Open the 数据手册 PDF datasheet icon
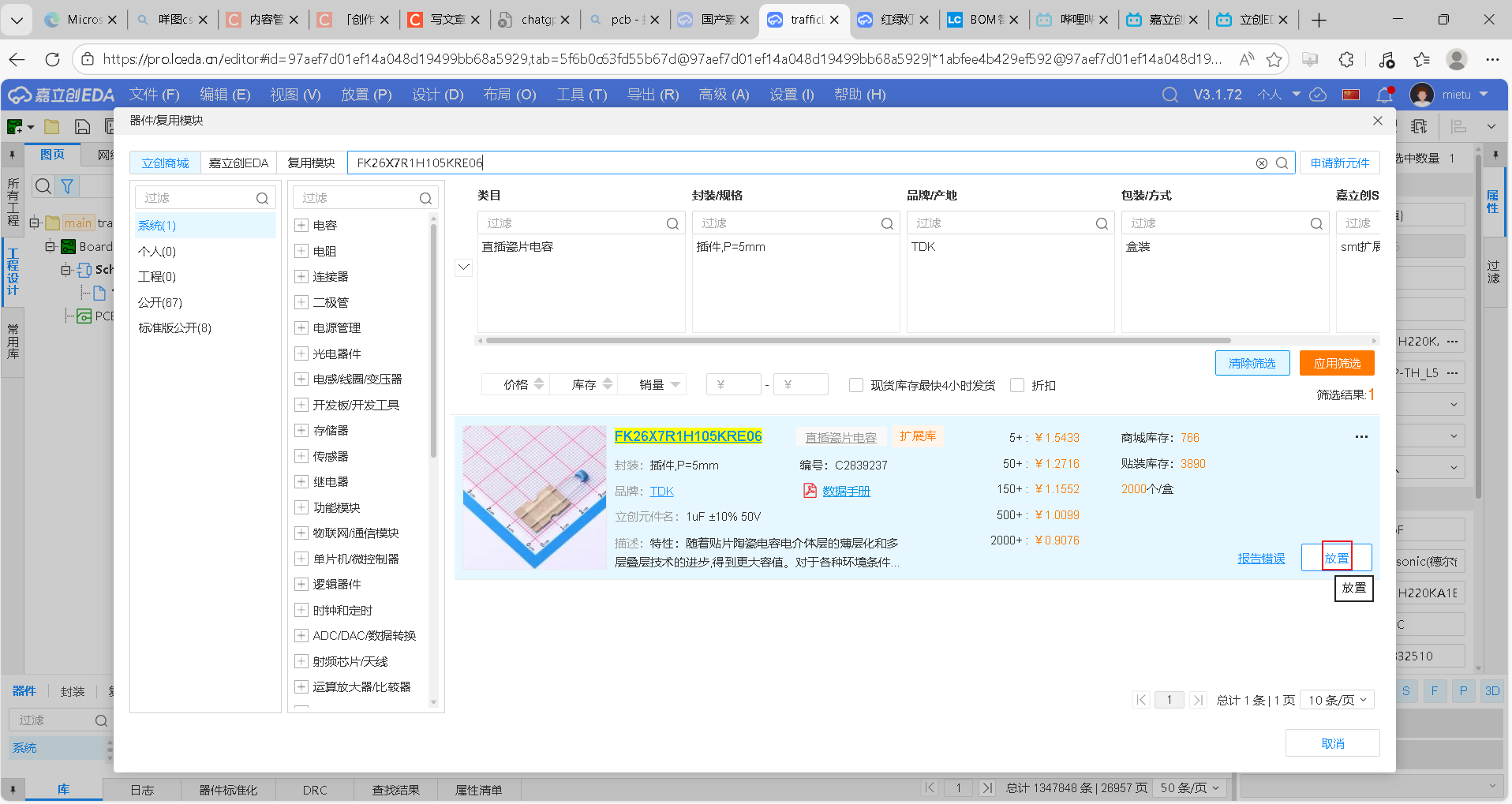 coord(810,490)
